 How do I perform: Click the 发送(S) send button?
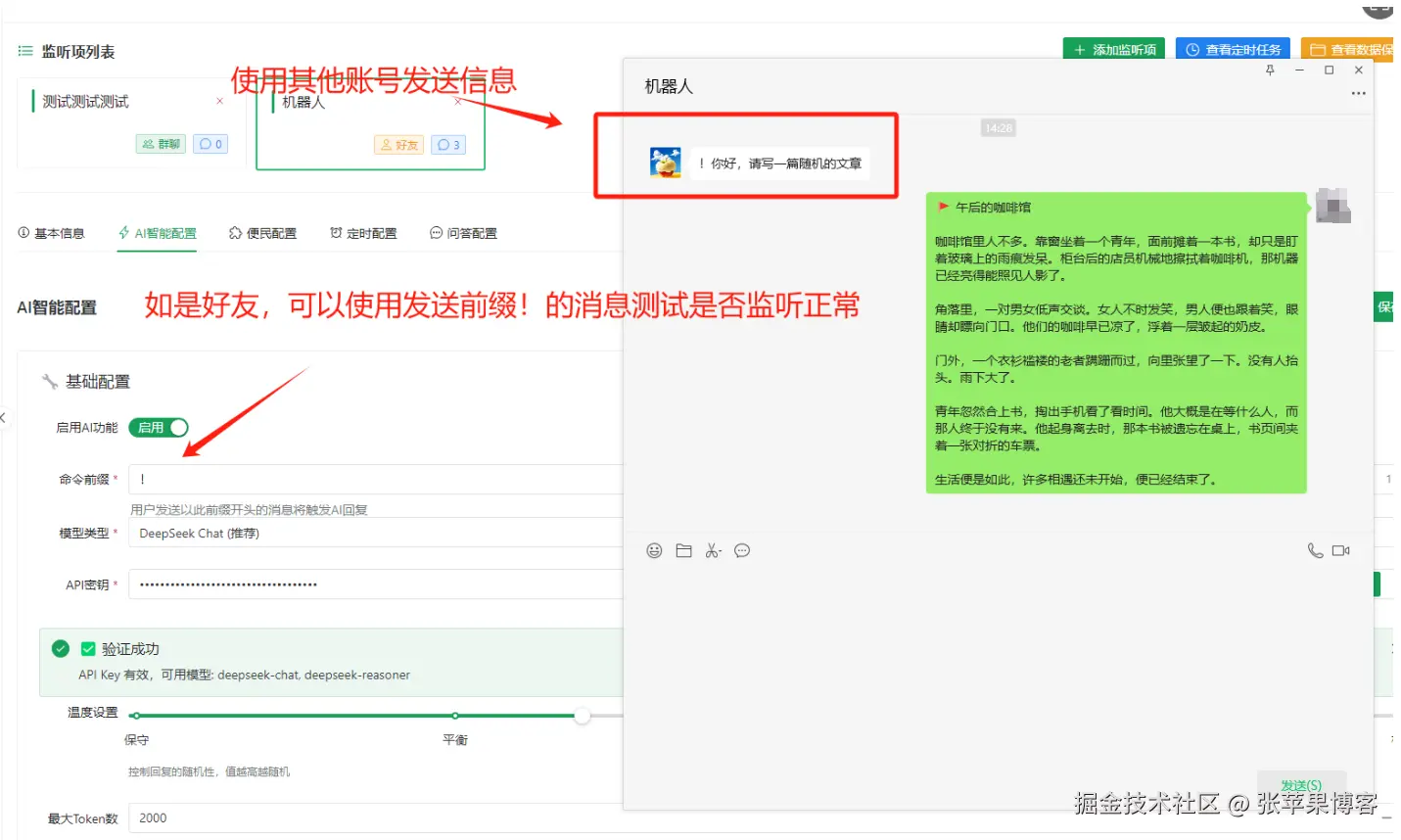(x=1302, y=785)
